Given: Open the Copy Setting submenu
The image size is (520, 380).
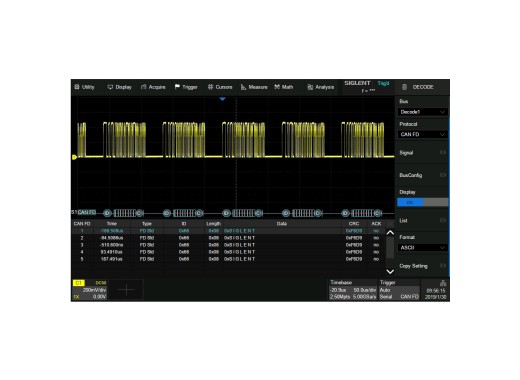Looking at the screenshot, I should (422, 266).
